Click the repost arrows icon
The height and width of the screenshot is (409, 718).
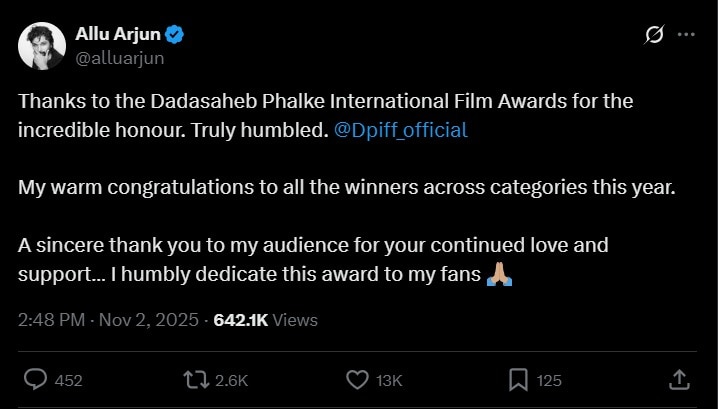pos(195,379)
